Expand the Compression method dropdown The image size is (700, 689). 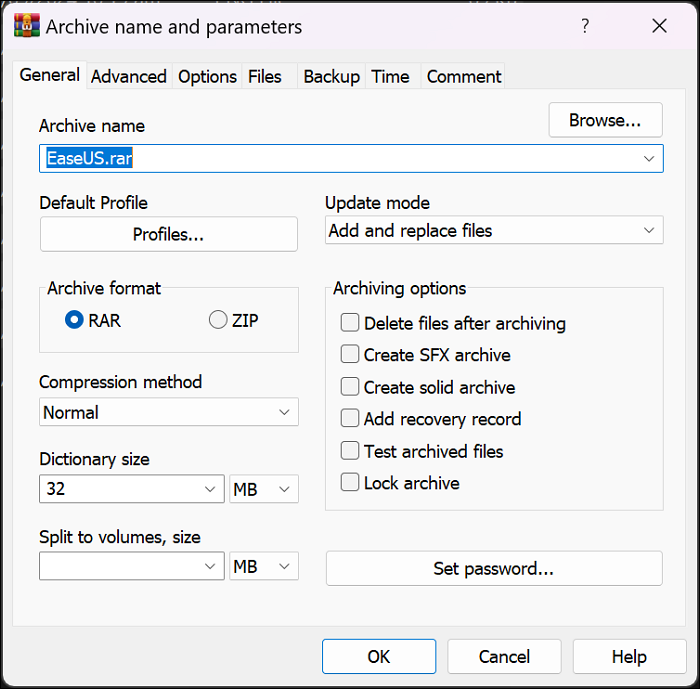click(x=168, y=412)
